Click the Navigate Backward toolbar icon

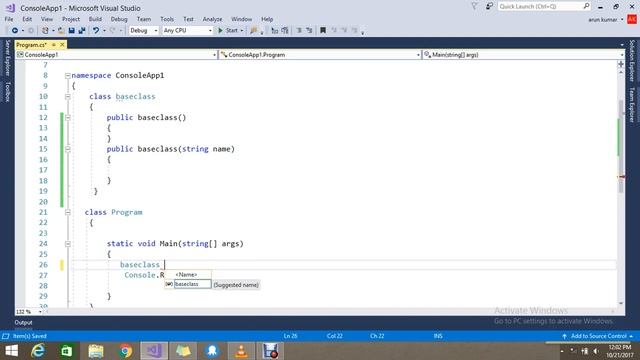pos(15,31)
